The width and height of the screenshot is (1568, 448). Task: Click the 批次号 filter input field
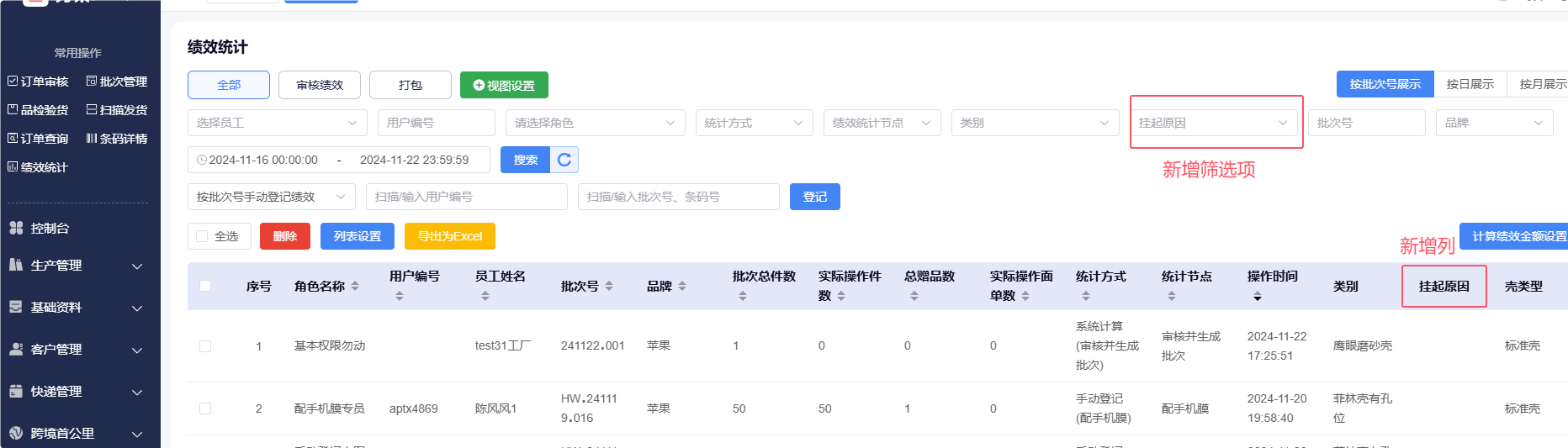[1366, 123]
